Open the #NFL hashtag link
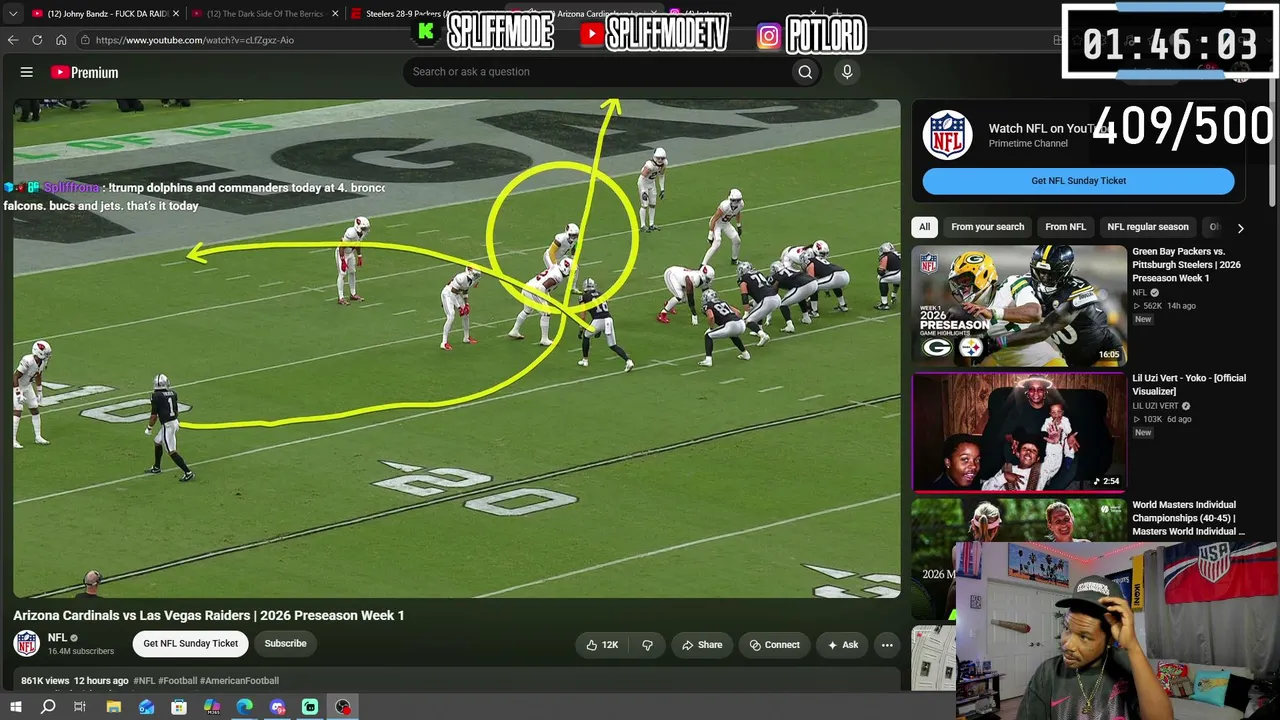The image size is (1280, 720). [x=145, y=681]
